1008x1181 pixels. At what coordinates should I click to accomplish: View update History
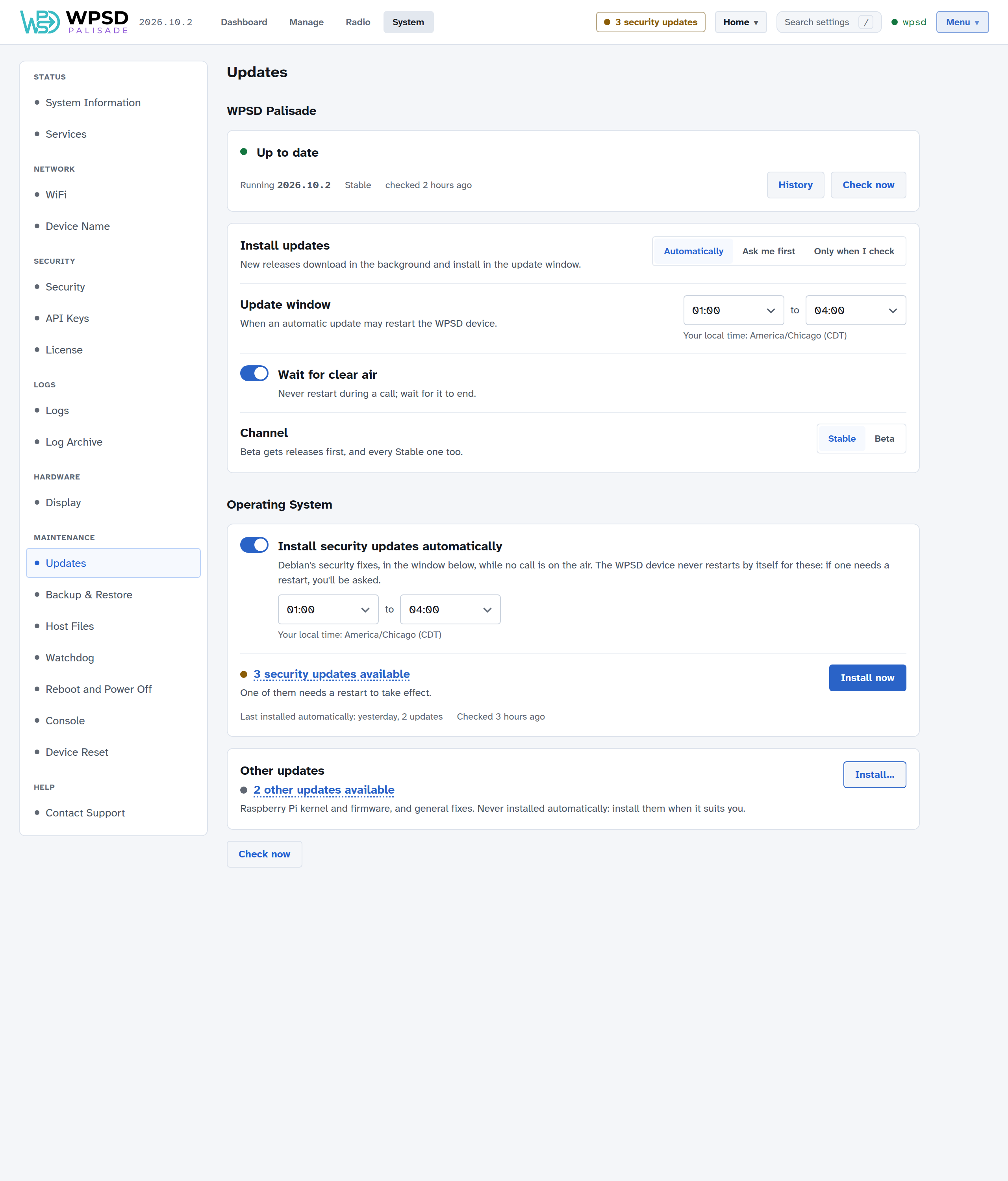795,185
